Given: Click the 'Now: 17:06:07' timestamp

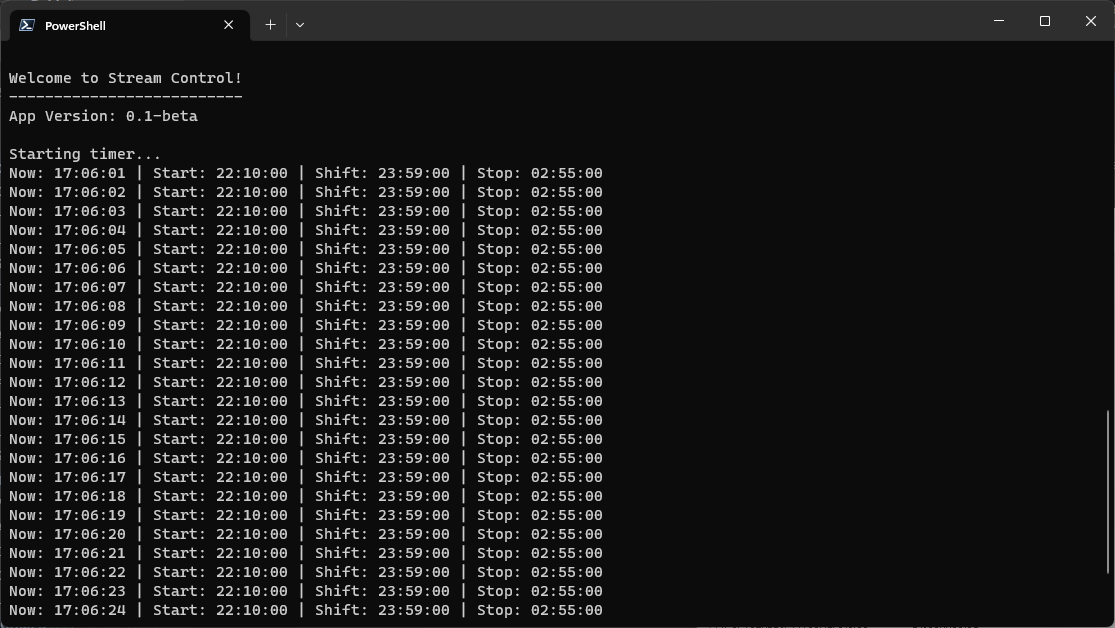Looking at the screenshot, I should 67,287.
